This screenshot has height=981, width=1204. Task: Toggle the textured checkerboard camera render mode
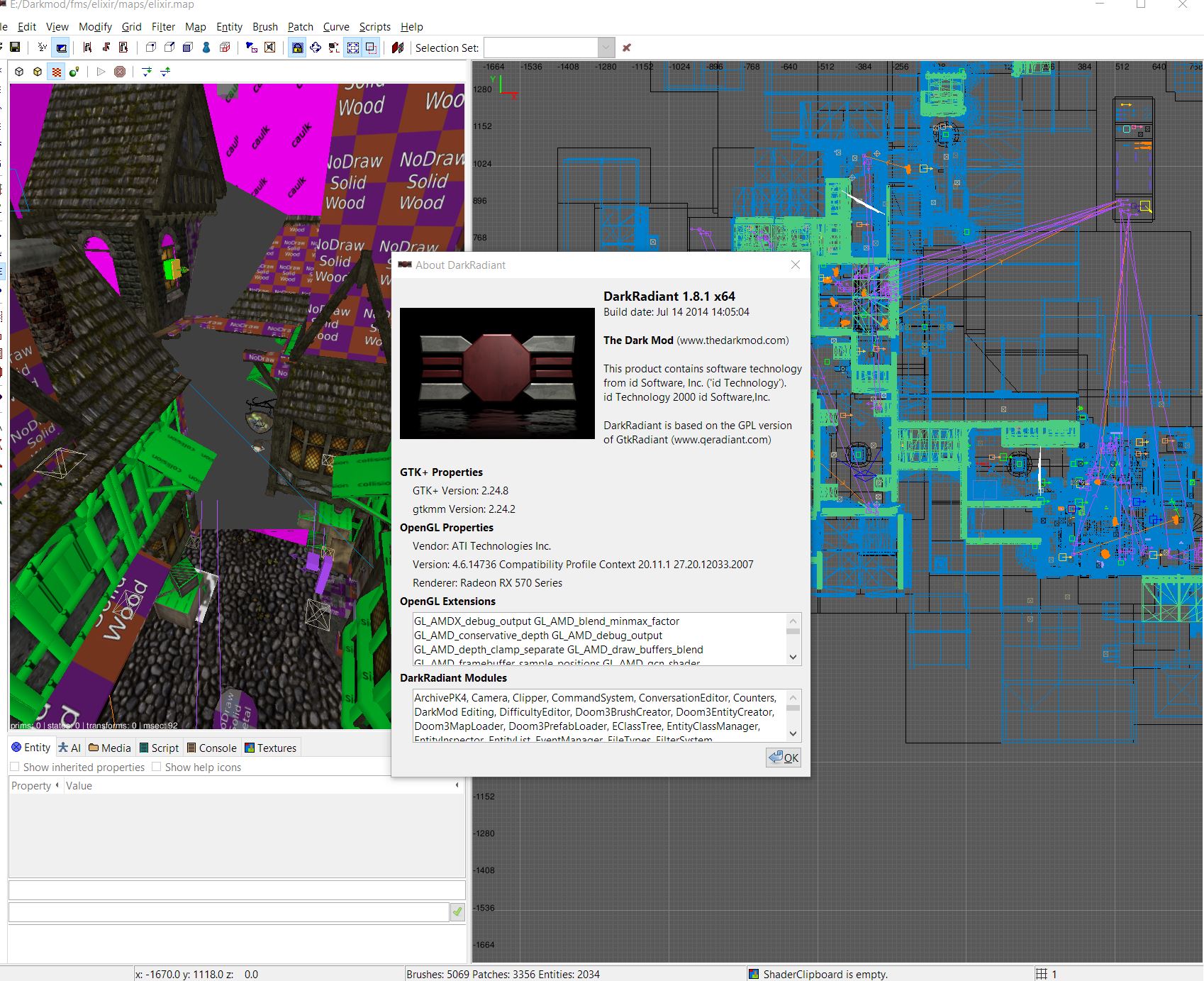point(56,72)
